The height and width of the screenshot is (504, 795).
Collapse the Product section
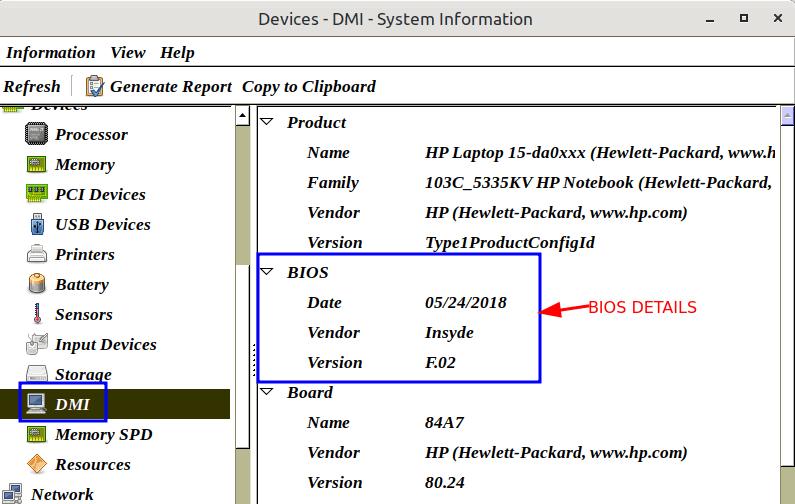267,122
